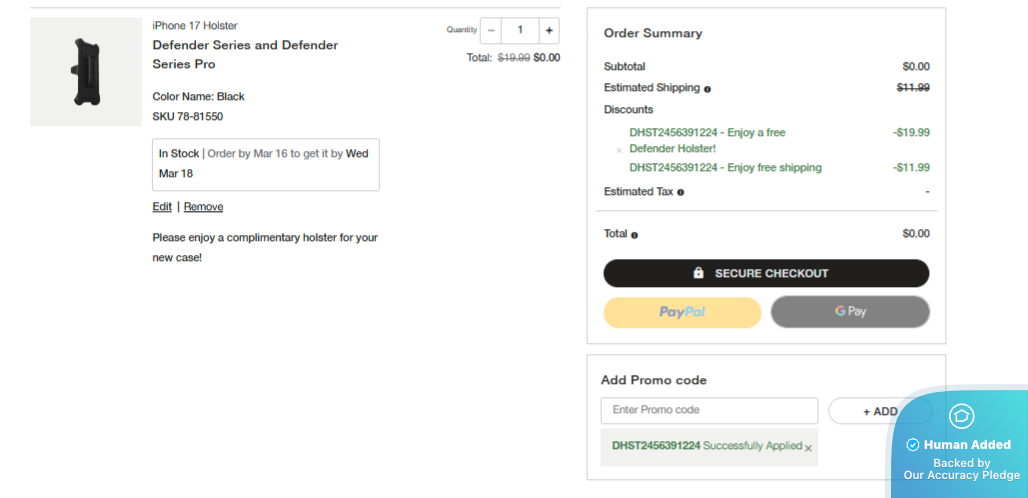The image size is (1028, 498).
Task: Click the Human Added checkmark icon
Action: 912,445
